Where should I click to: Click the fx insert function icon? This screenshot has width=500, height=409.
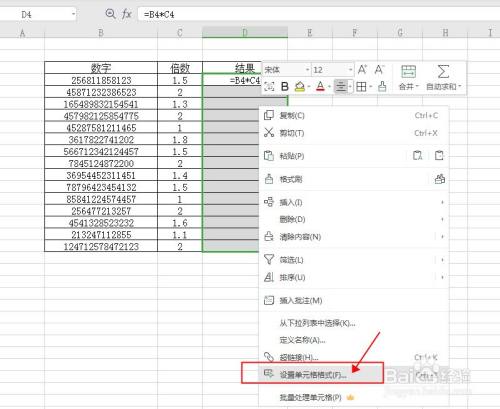[127, 14]
